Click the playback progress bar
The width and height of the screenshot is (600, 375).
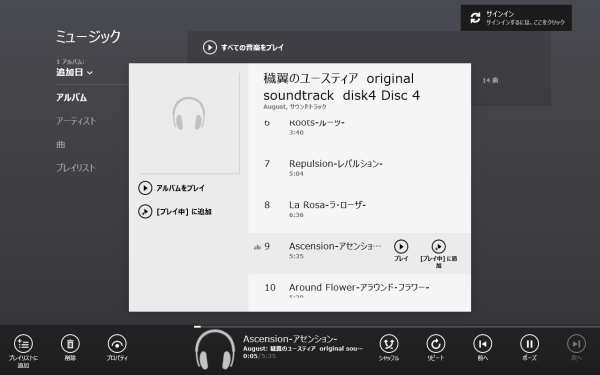(x=397, y=327)
